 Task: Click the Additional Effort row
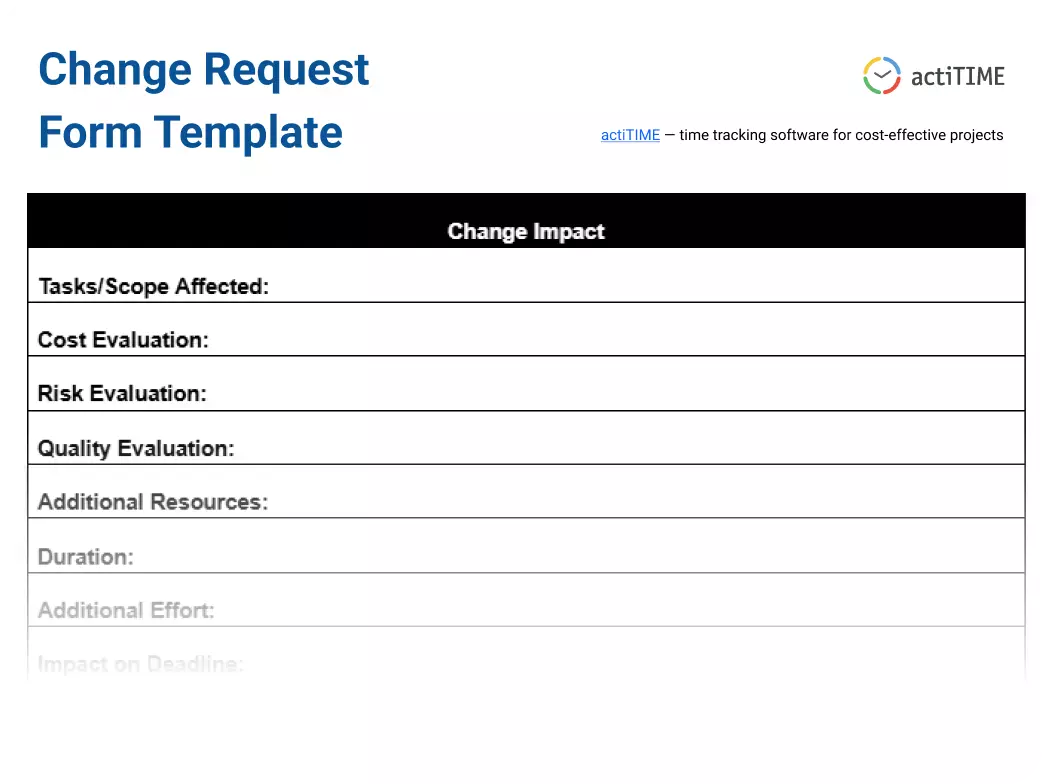[x=126, y=610]
